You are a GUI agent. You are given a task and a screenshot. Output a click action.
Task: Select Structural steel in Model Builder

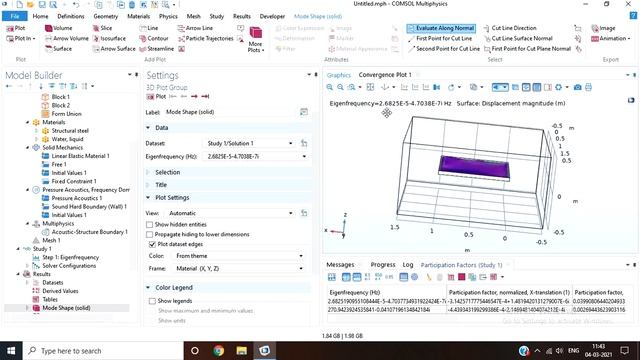tap(70, 131)
